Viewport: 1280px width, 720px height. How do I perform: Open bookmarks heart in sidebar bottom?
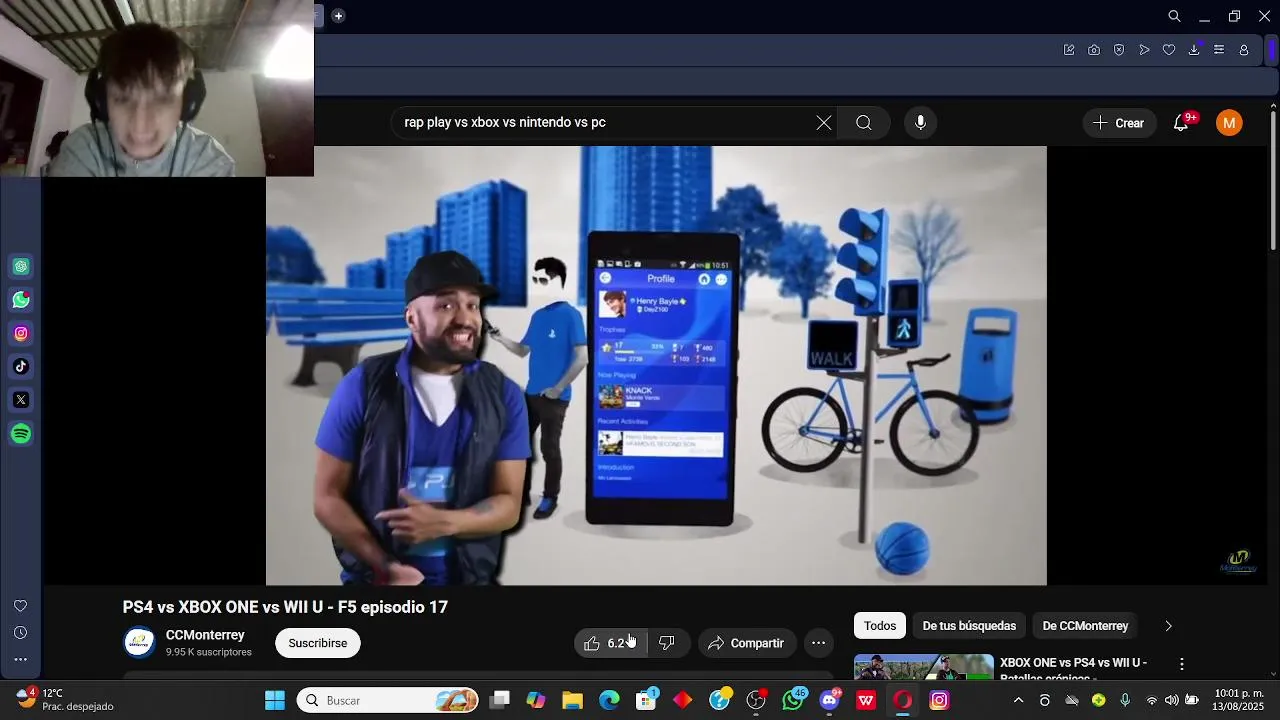(x=20, y=606)
